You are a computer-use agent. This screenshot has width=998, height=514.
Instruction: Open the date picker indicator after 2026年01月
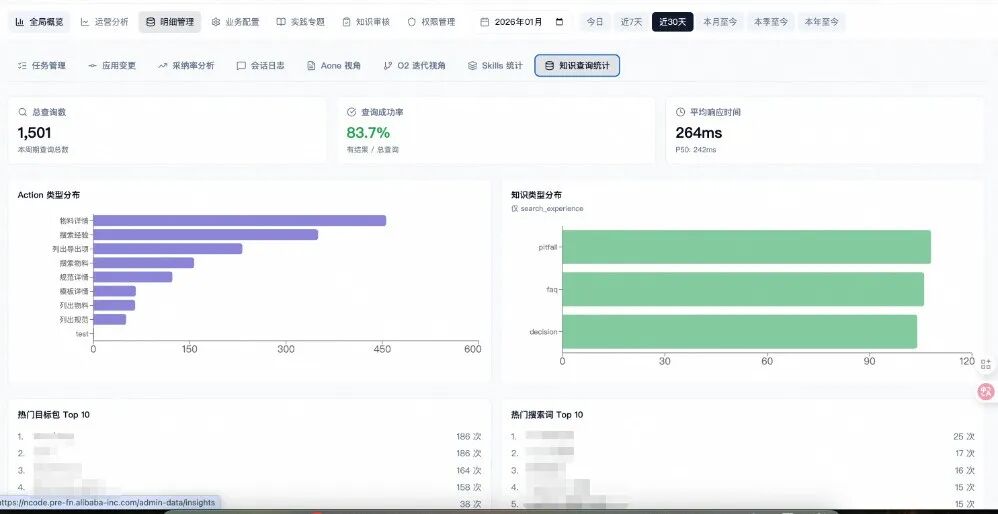tap(559, 22)
